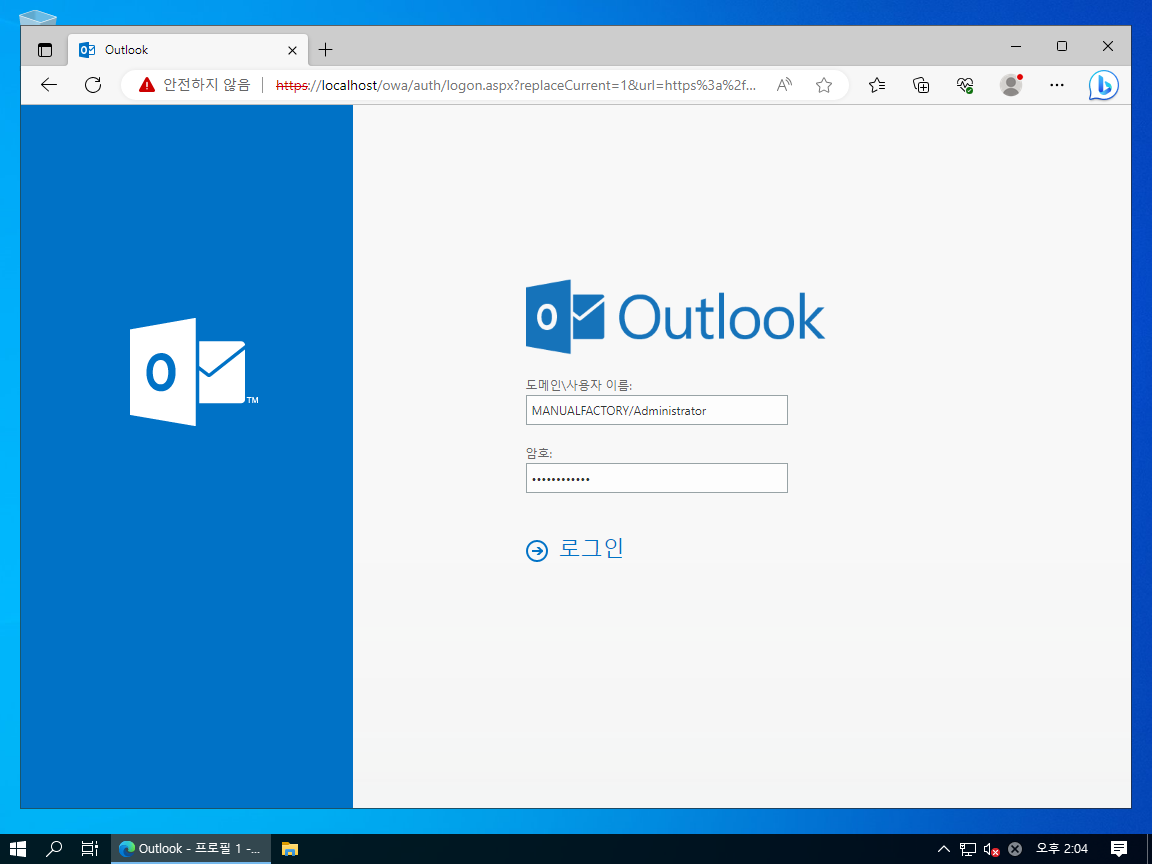
Task: Click the password input field
Action: pyautogui.click(x=657, y=478)
